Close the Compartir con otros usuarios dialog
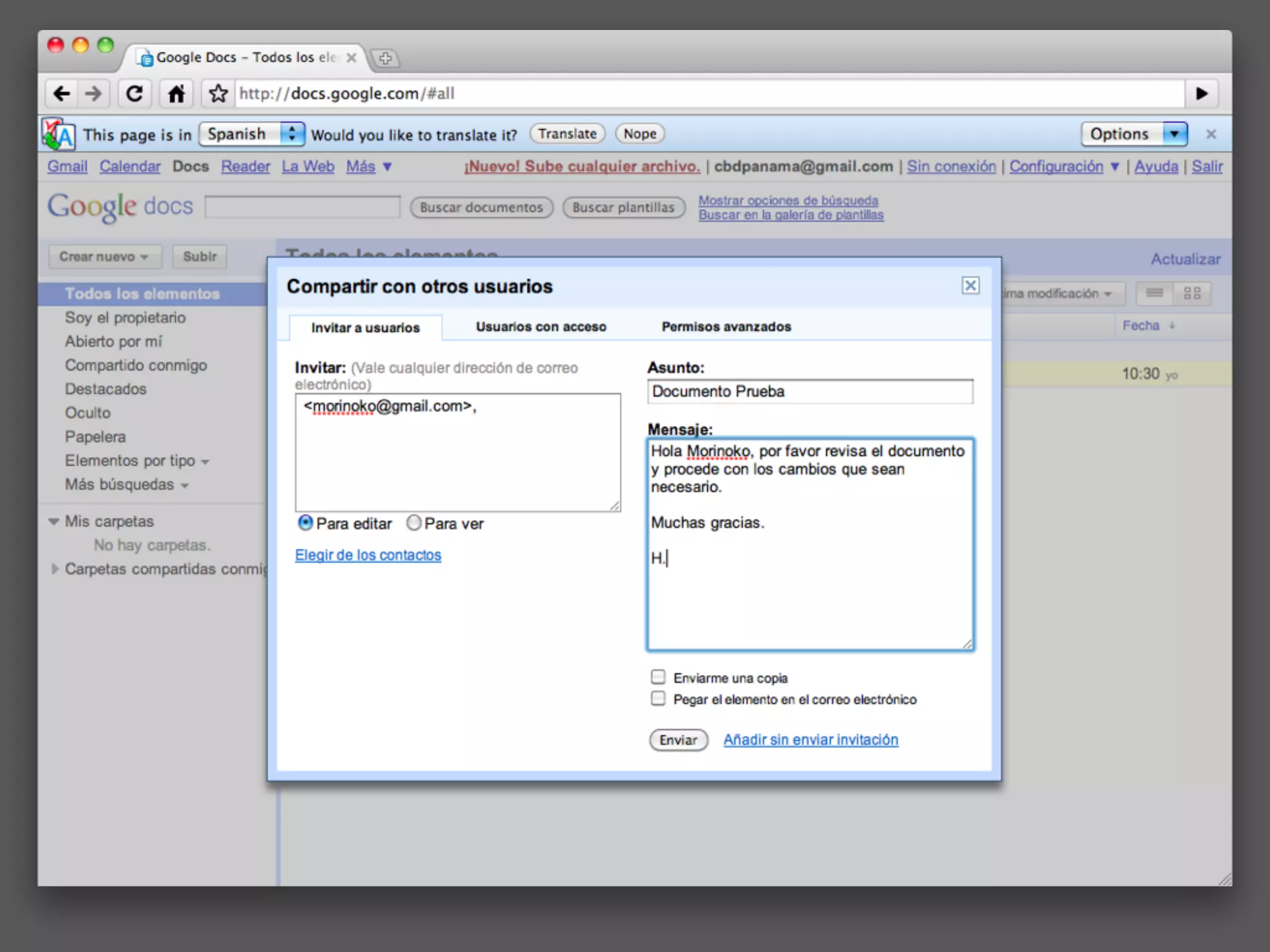This screenshot has width=1270, height=952. click(970, 285)
